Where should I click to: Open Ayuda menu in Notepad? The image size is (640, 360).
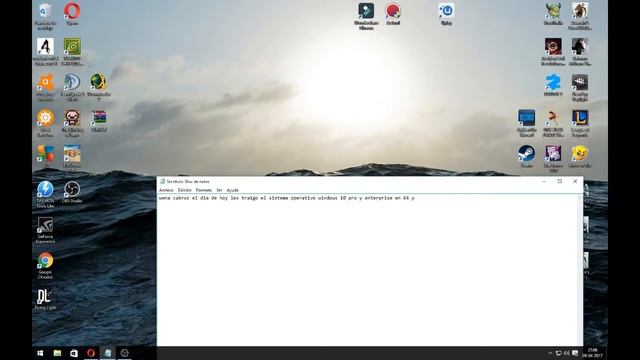click(232, 190)
